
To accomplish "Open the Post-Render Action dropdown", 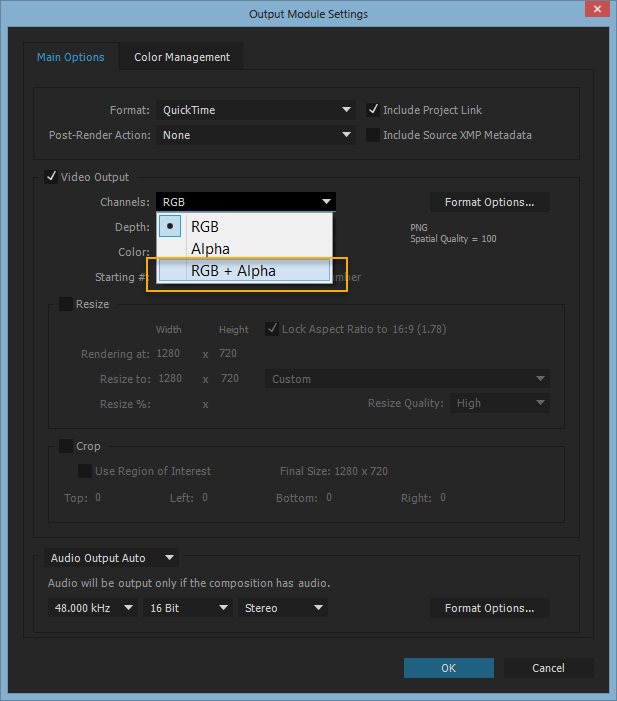I will pos(256,135).
